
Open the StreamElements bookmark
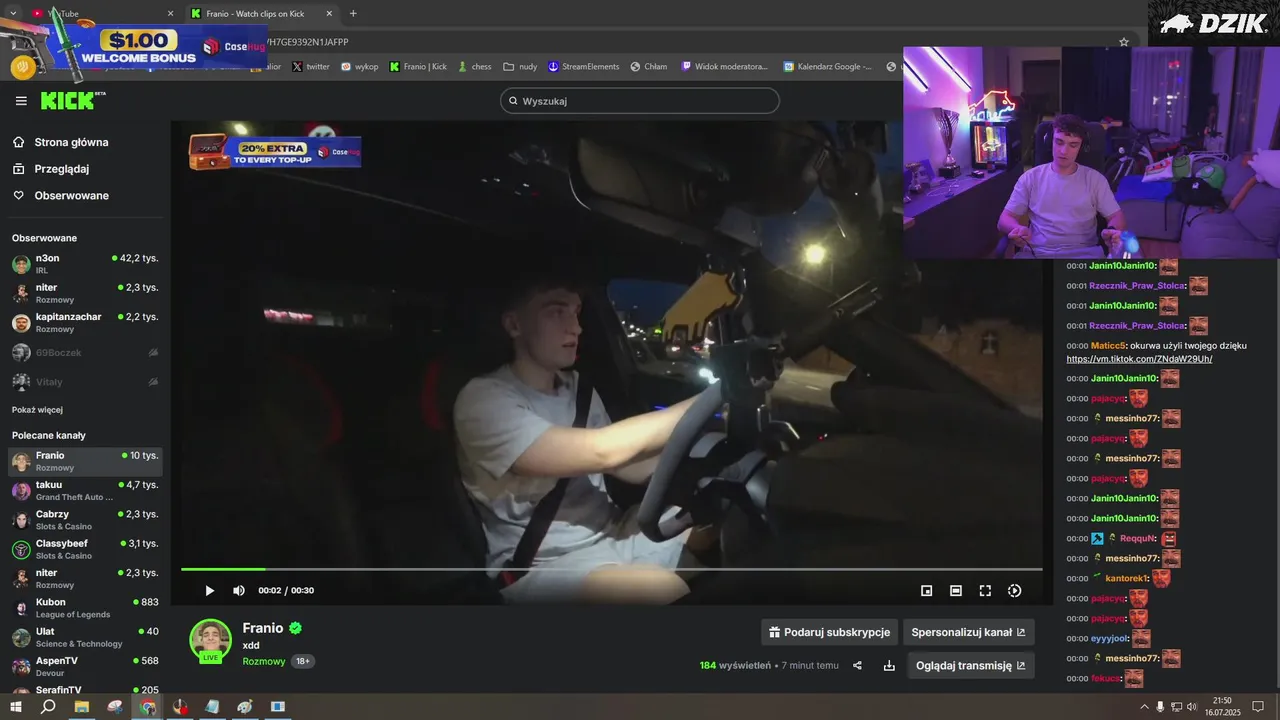[x=584, y=67]
